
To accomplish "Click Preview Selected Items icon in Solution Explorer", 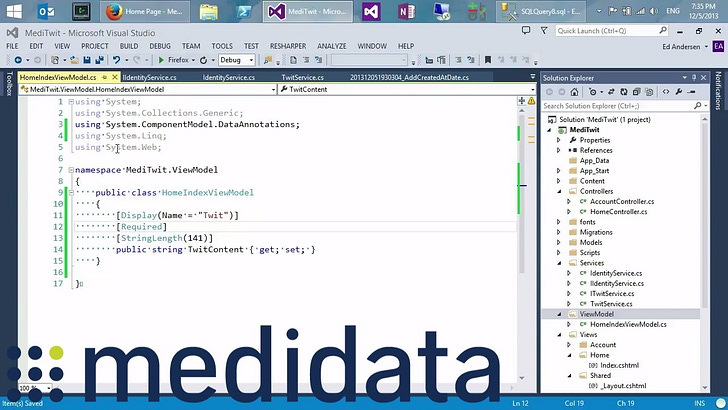I will point(691,92).
